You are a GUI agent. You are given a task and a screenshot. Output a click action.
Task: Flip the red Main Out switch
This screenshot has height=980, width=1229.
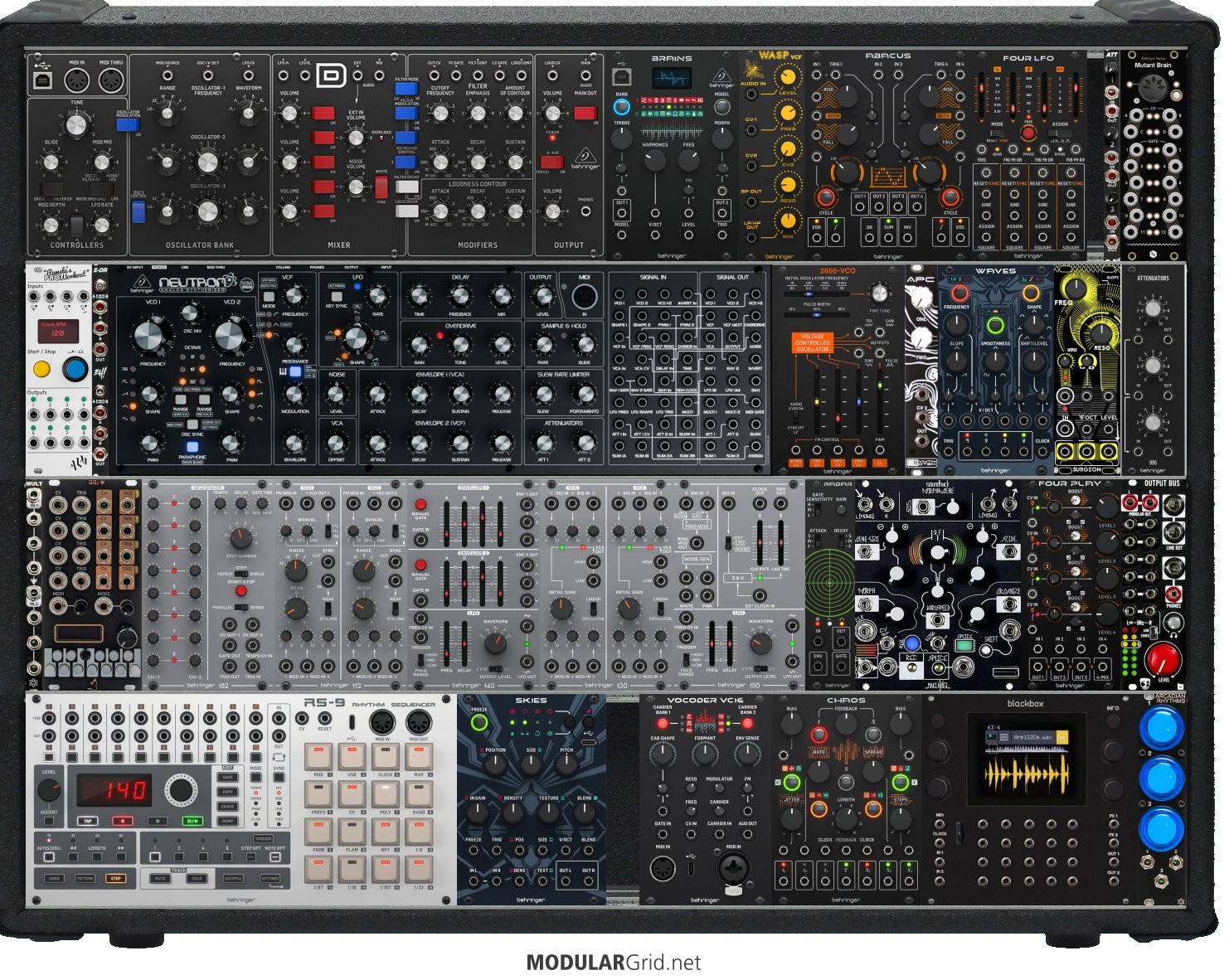(585, 114)
